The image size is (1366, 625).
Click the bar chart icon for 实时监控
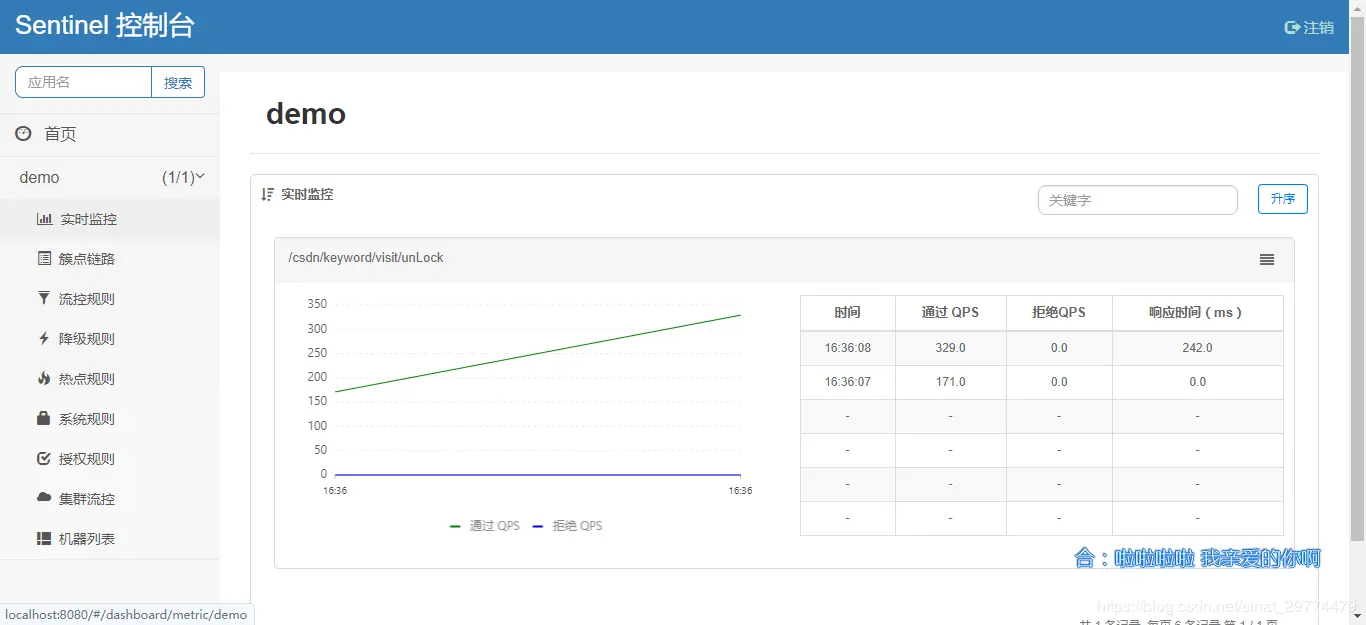45,219
